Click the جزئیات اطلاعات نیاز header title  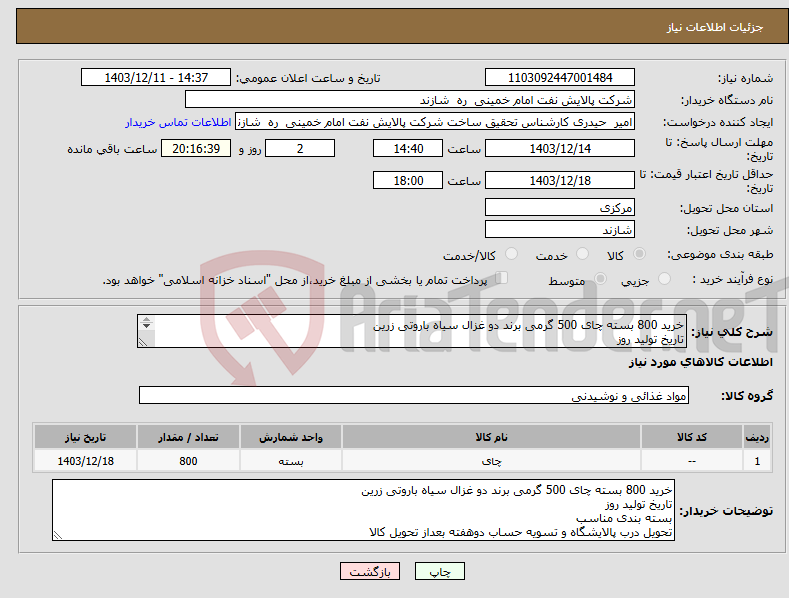click(715, 27)
